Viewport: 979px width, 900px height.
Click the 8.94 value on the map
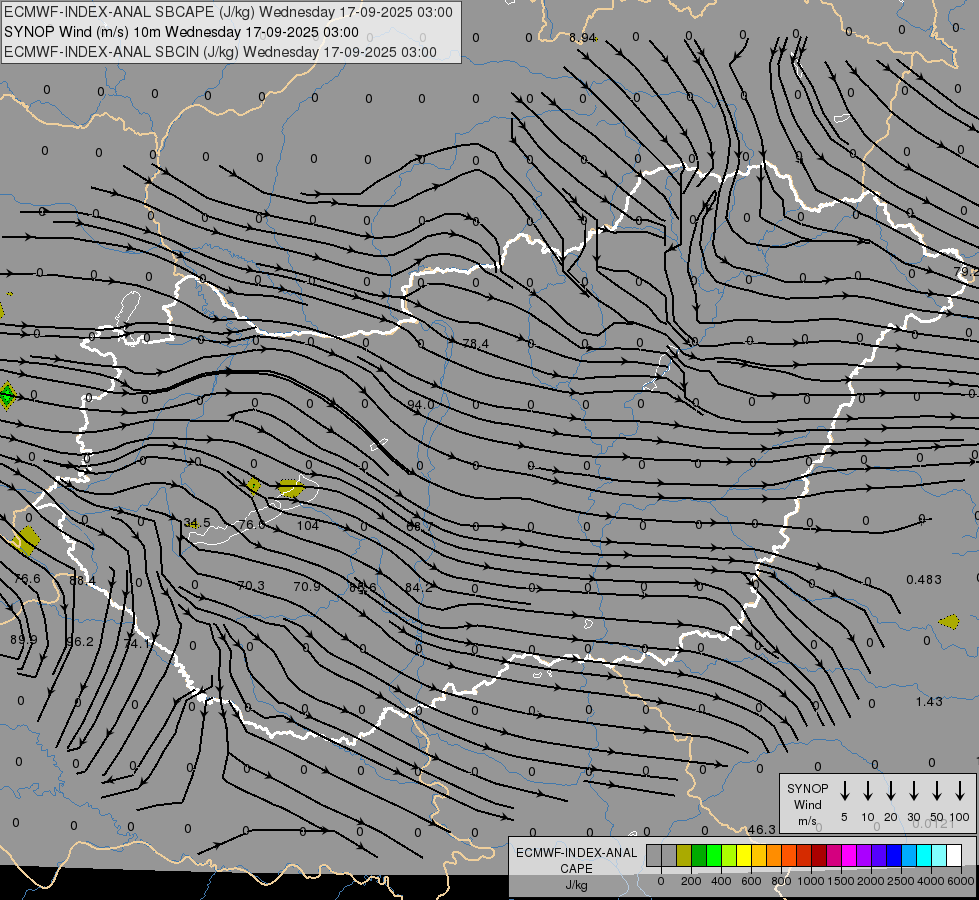pyautogui.click(x=582, y=37)
